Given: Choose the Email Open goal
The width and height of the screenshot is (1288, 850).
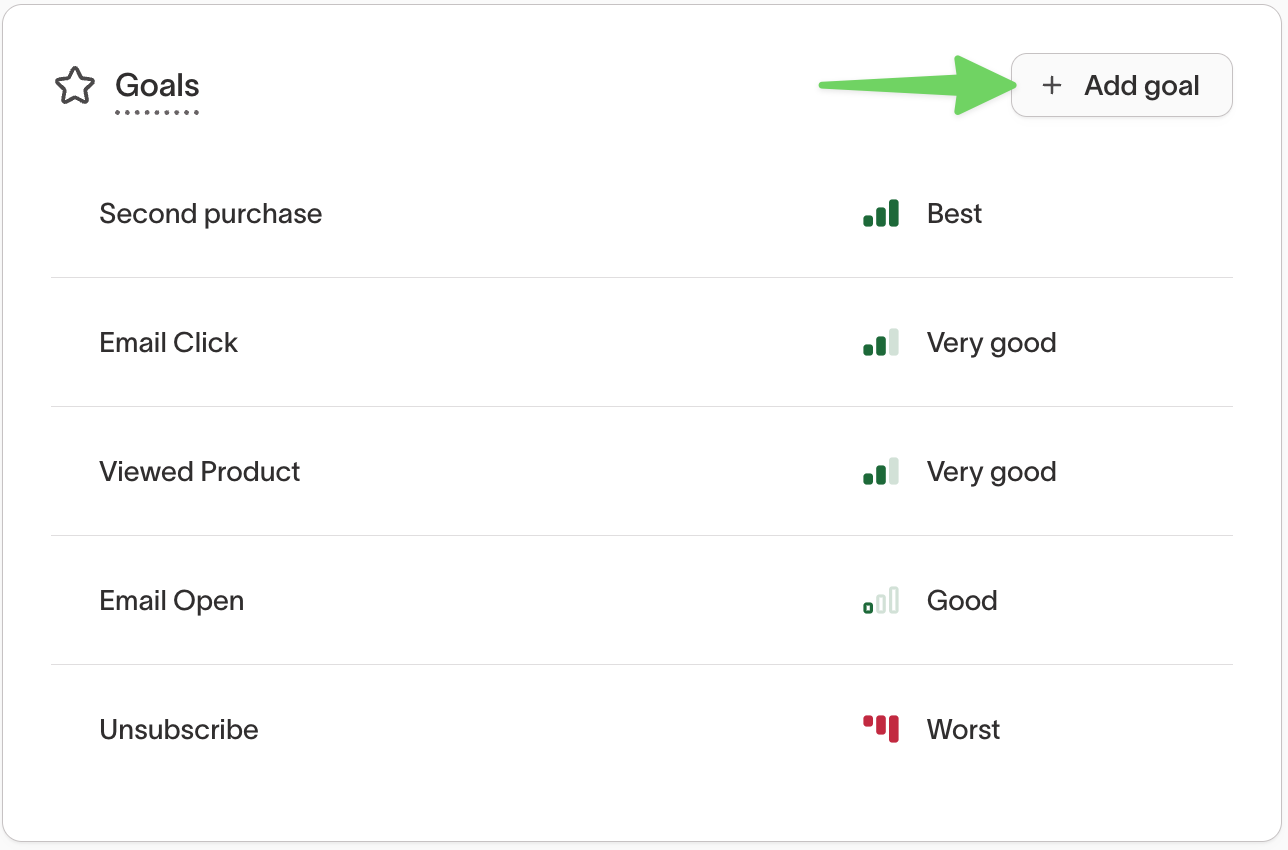Looking at the screenshot, I should click(171, 601).
